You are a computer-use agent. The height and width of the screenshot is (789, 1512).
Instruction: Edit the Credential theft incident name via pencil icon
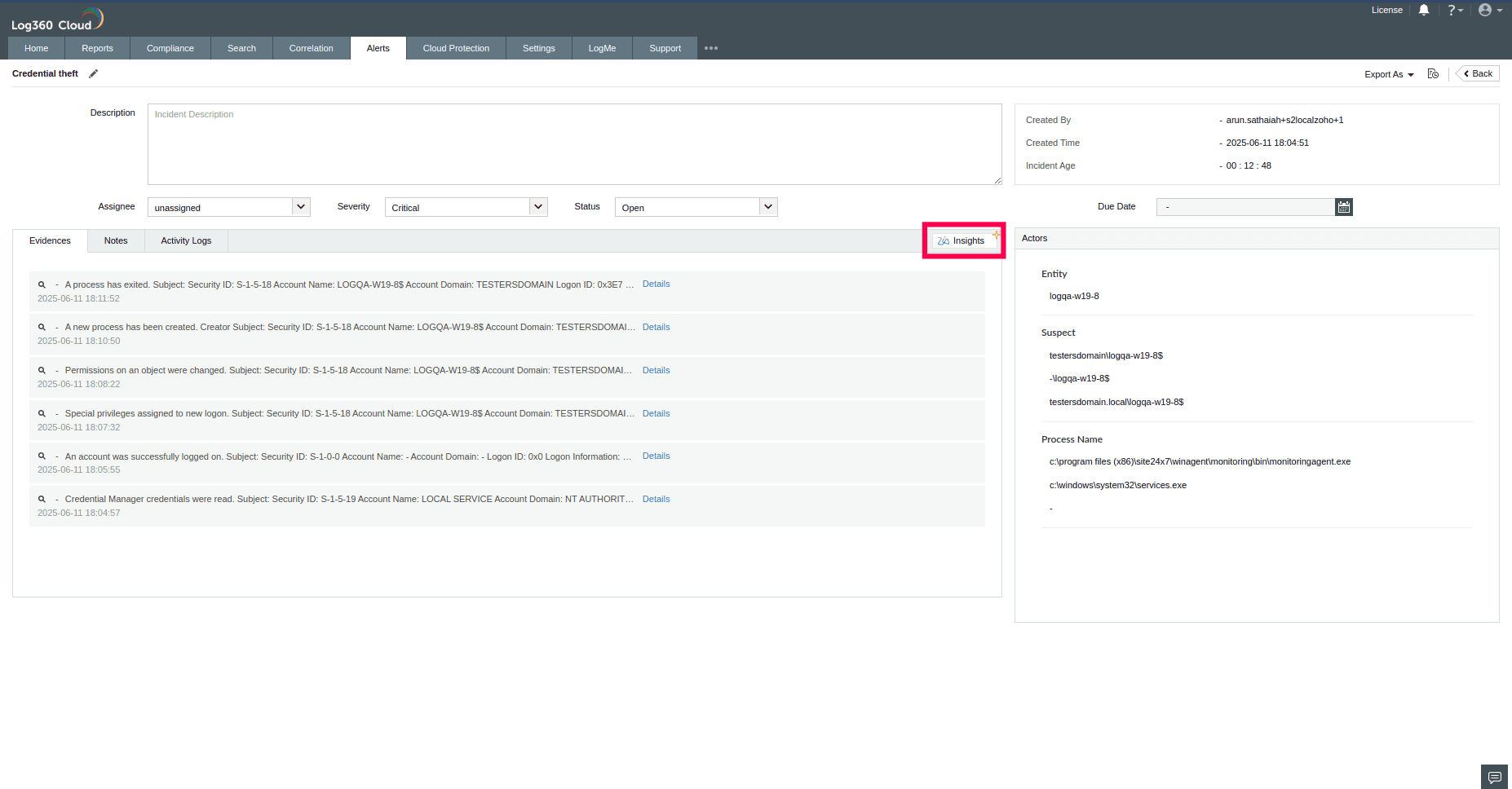[x=93, y=73]
